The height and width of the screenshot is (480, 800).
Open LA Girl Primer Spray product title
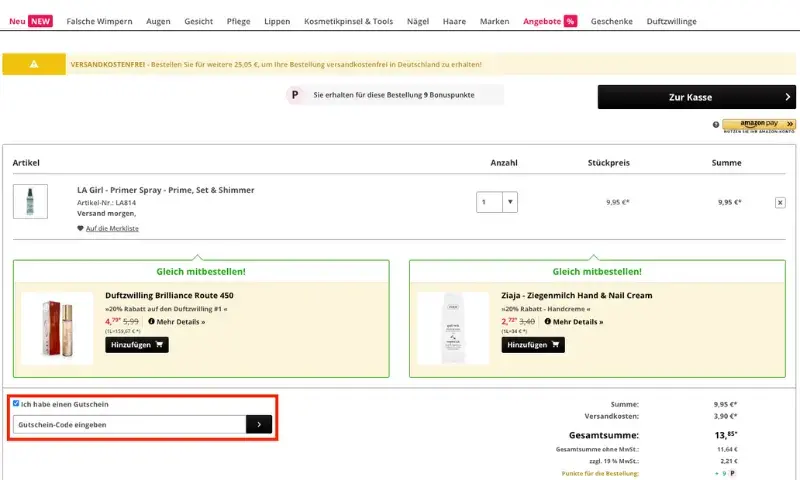pos(165,190)
